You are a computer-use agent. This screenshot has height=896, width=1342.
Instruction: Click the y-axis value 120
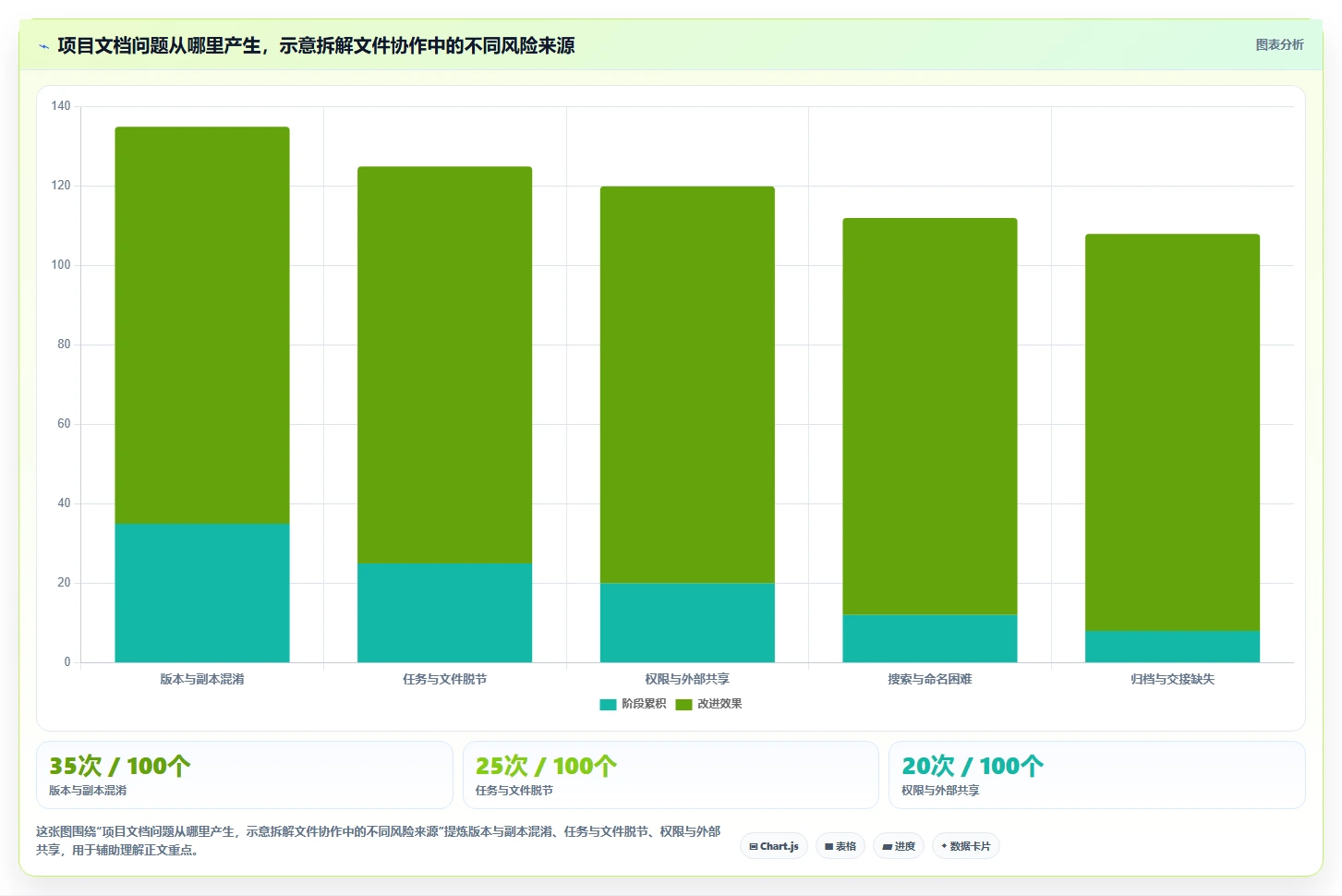pos(61,186)
